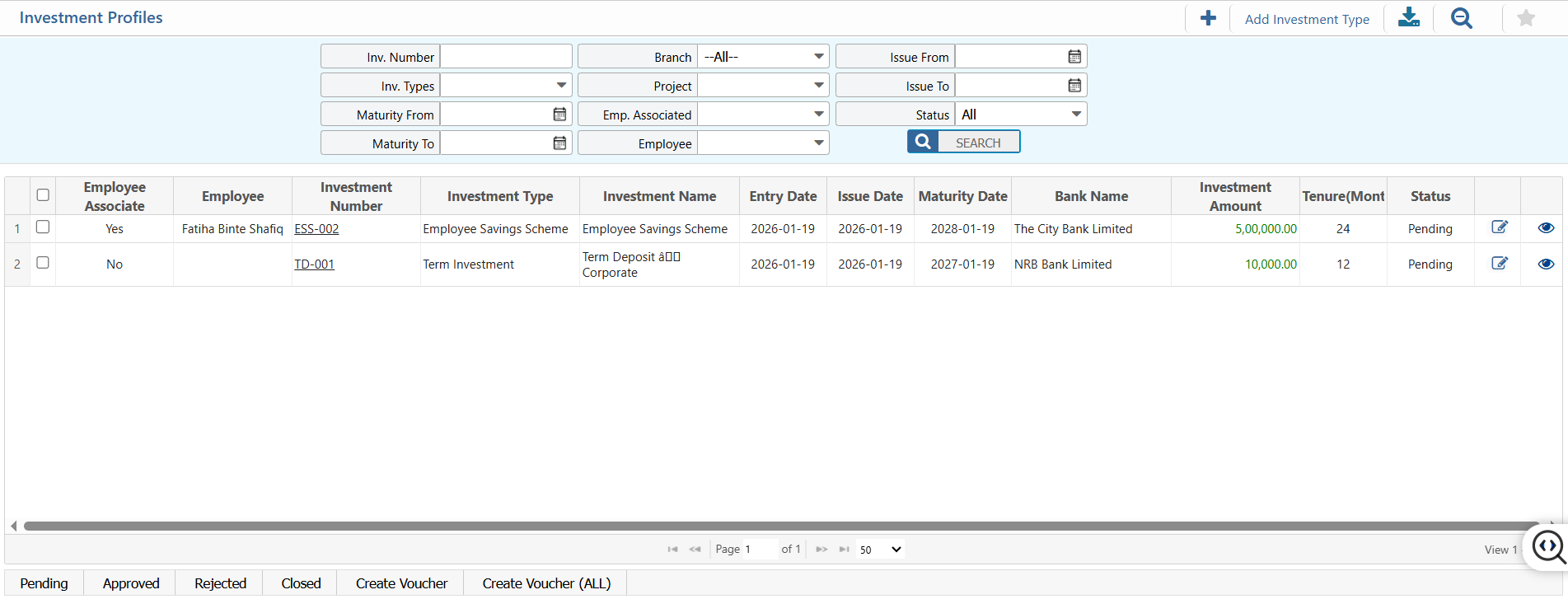
Task: Tick the checkbox for row 2
Action: coord(43,263)
